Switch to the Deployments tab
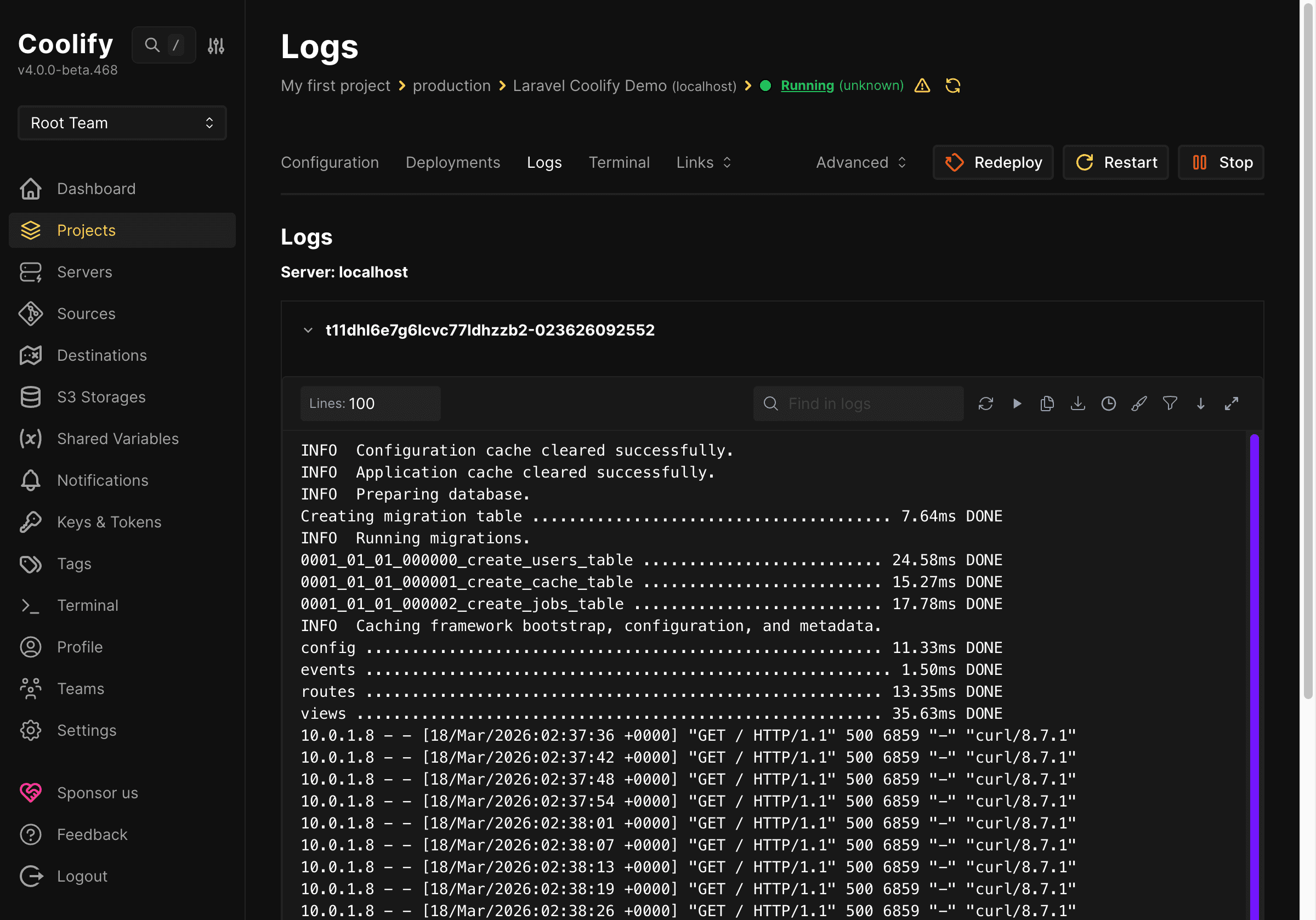 tap(453, 162)
